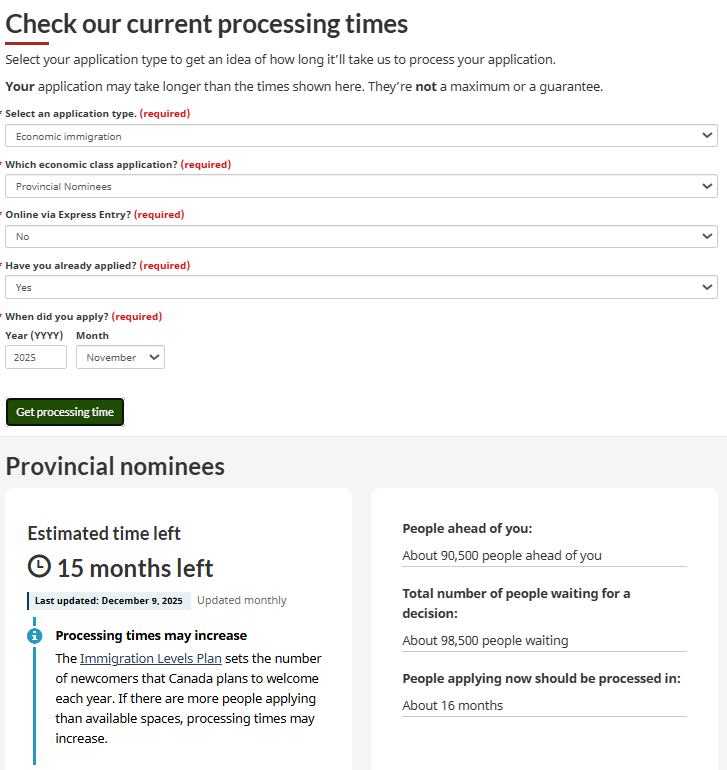727x770 pixels.
Task: Click the clock icon beside 15 months left
Action: tap(39, 567)
